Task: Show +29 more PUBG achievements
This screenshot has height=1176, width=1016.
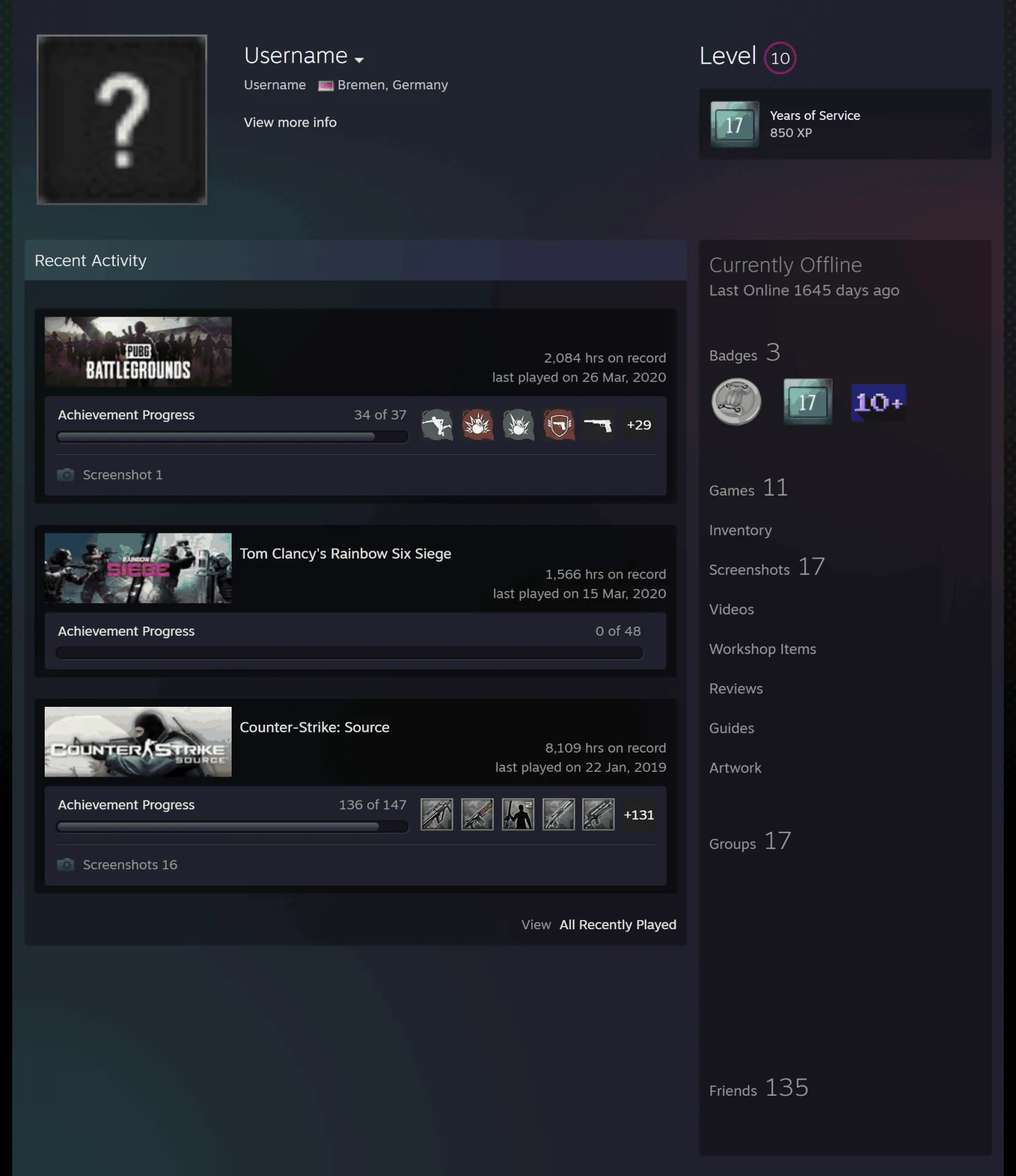Action: point(639,425)
